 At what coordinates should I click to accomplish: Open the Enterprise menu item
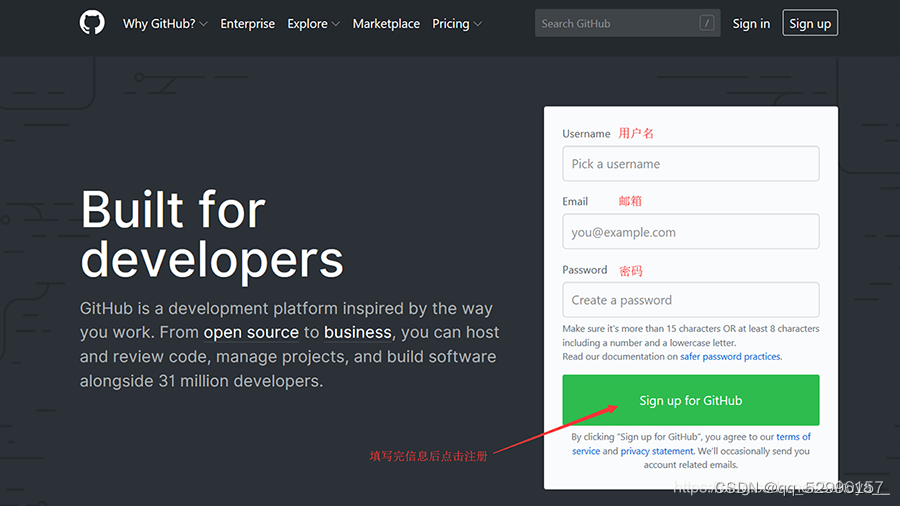(x=247, y=24)
